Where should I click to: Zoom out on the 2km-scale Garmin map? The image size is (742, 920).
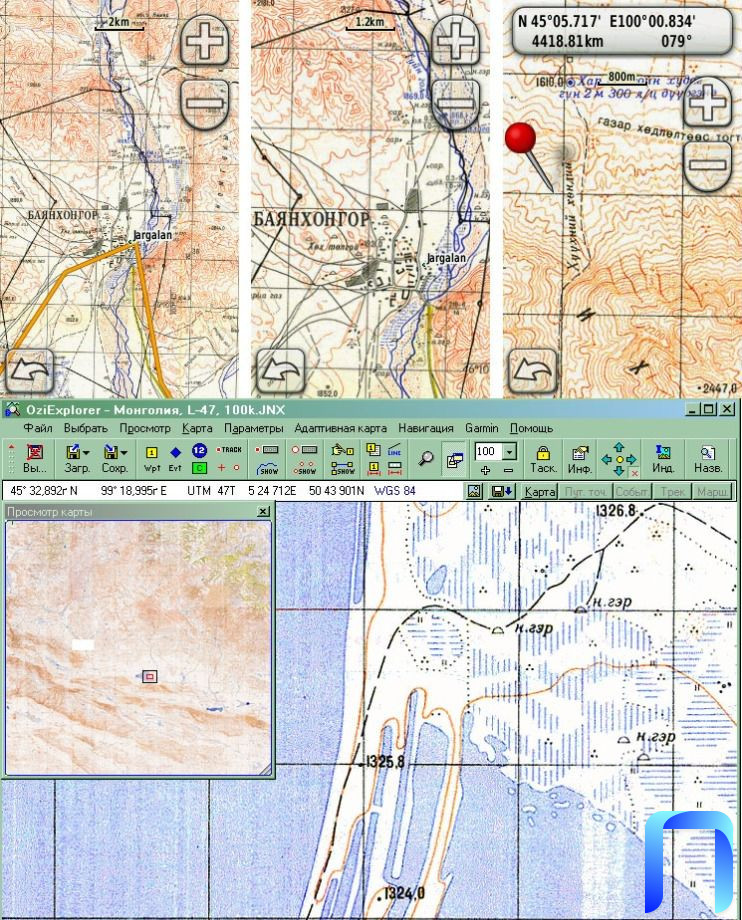(204, 104)
